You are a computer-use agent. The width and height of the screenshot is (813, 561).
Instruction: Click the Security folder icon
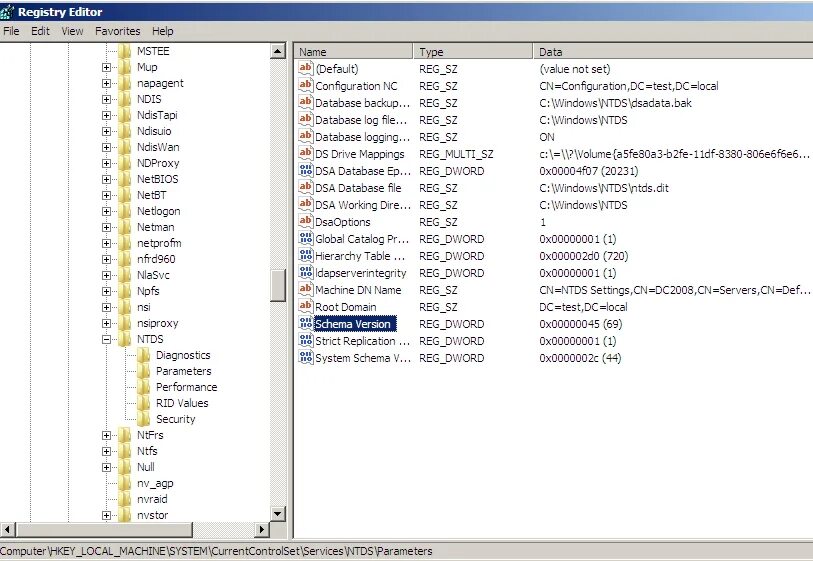(144, 419)
